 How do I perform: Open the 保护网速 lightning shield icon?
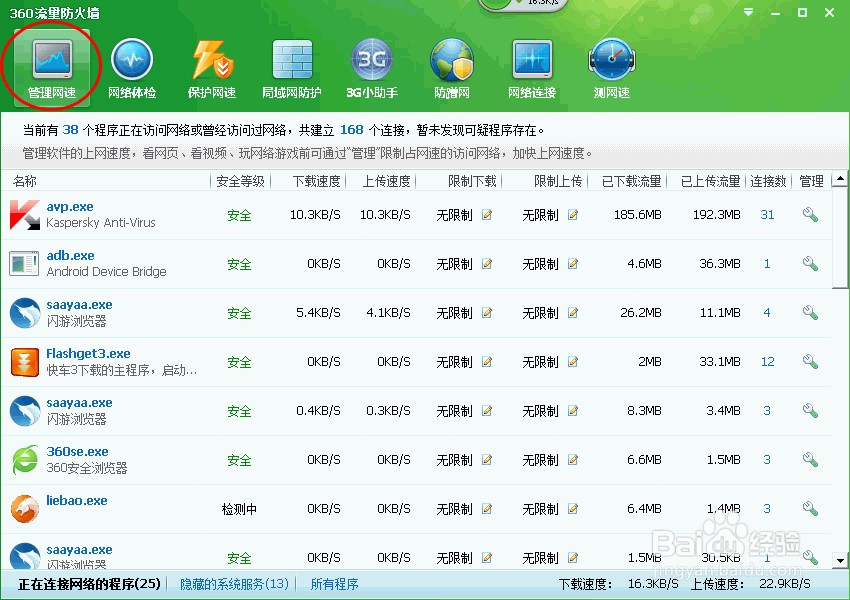(x=212, y=68)
